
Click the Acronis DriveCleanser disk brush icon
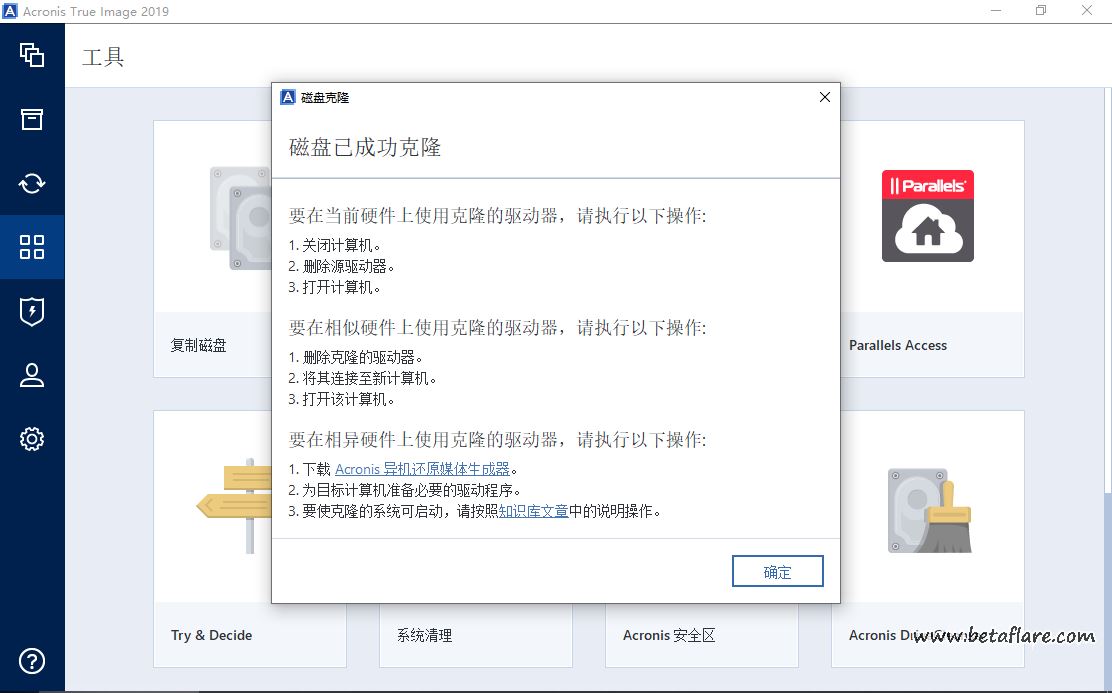(930, 510)
